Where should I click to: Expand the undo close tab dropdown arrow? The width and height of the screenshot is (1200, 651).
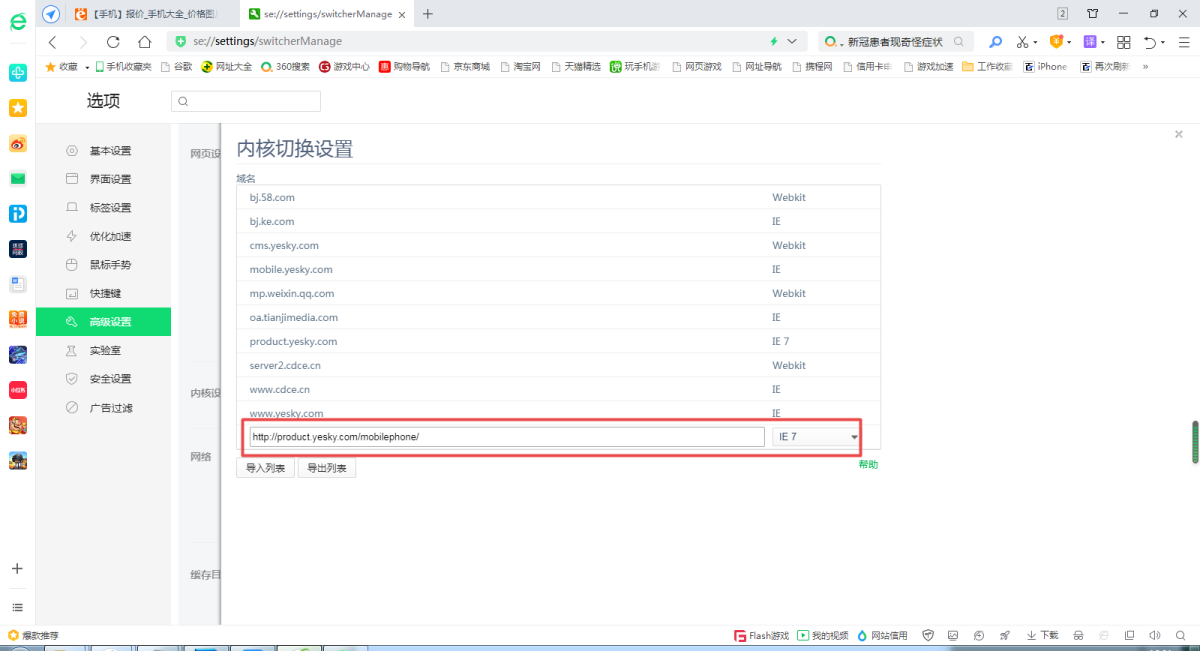coord(1163,42)
